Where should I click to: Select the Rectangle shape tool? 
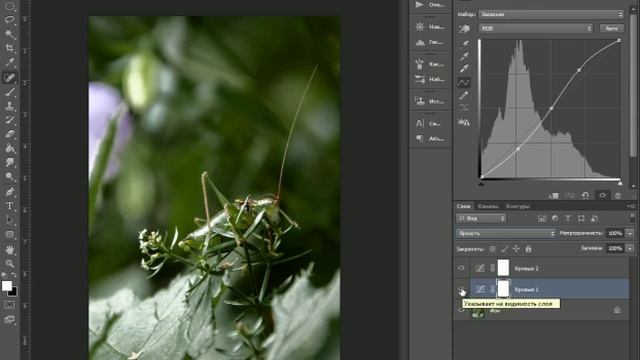[10, 234]
